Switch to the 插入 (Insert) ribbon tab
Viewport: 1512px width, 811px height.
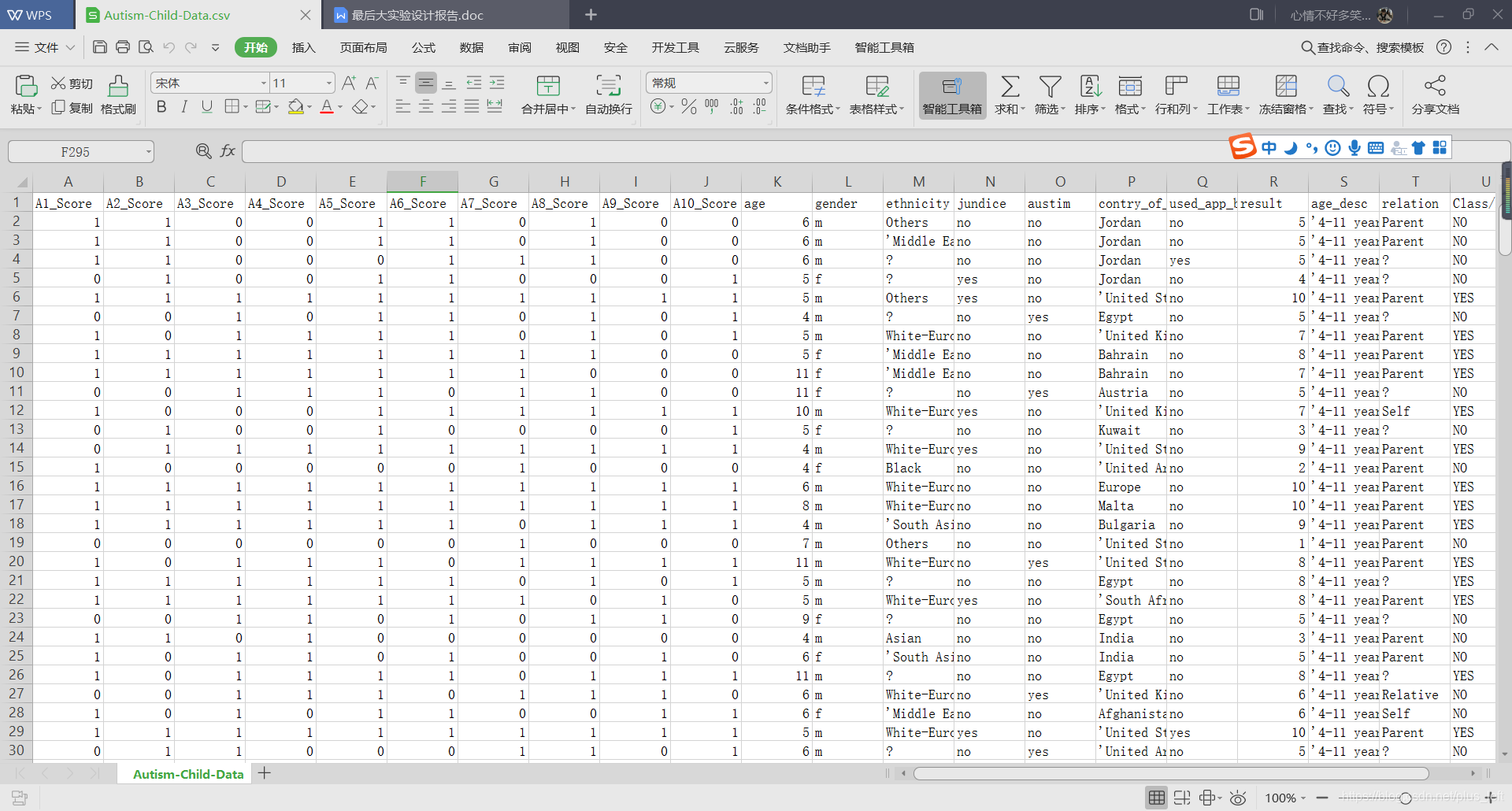coord(303,47)
